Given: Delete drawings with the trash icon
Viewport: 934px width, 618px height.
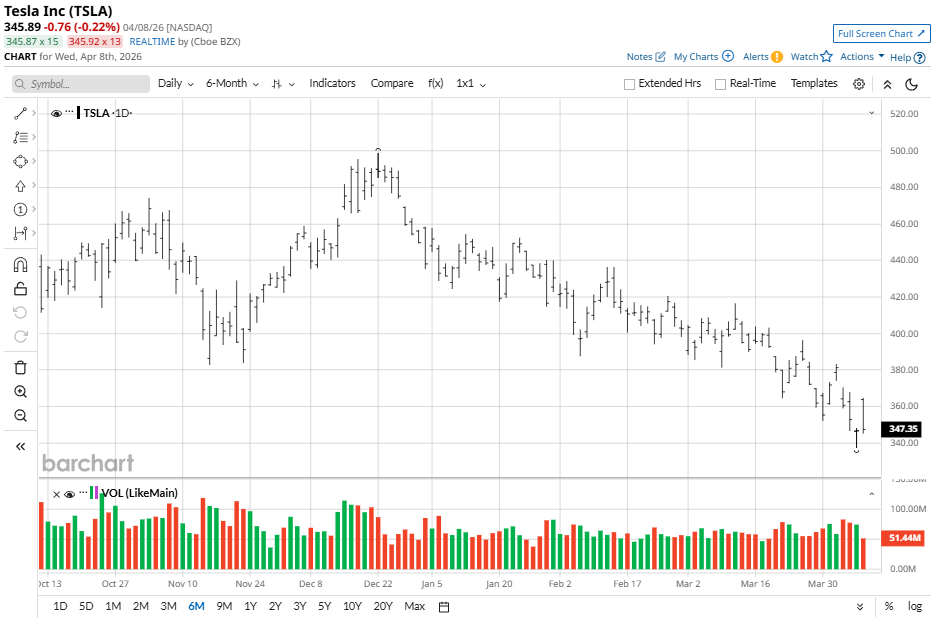Looking at the screenshot, I should click(20, 367).
